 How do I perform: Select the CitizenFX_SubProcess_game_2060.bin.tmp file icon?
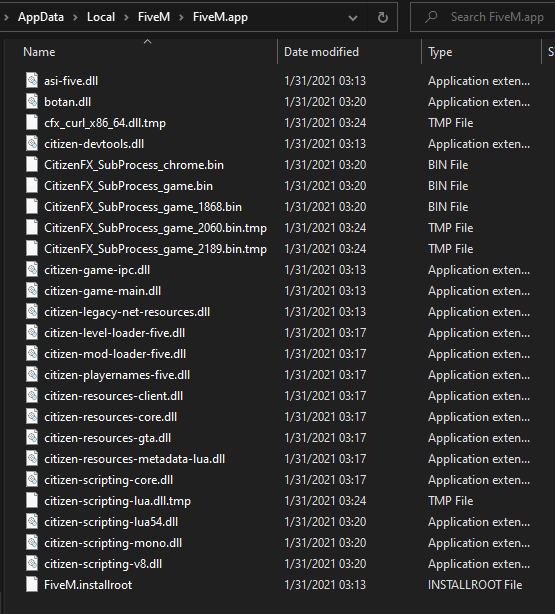click(32, 228)
